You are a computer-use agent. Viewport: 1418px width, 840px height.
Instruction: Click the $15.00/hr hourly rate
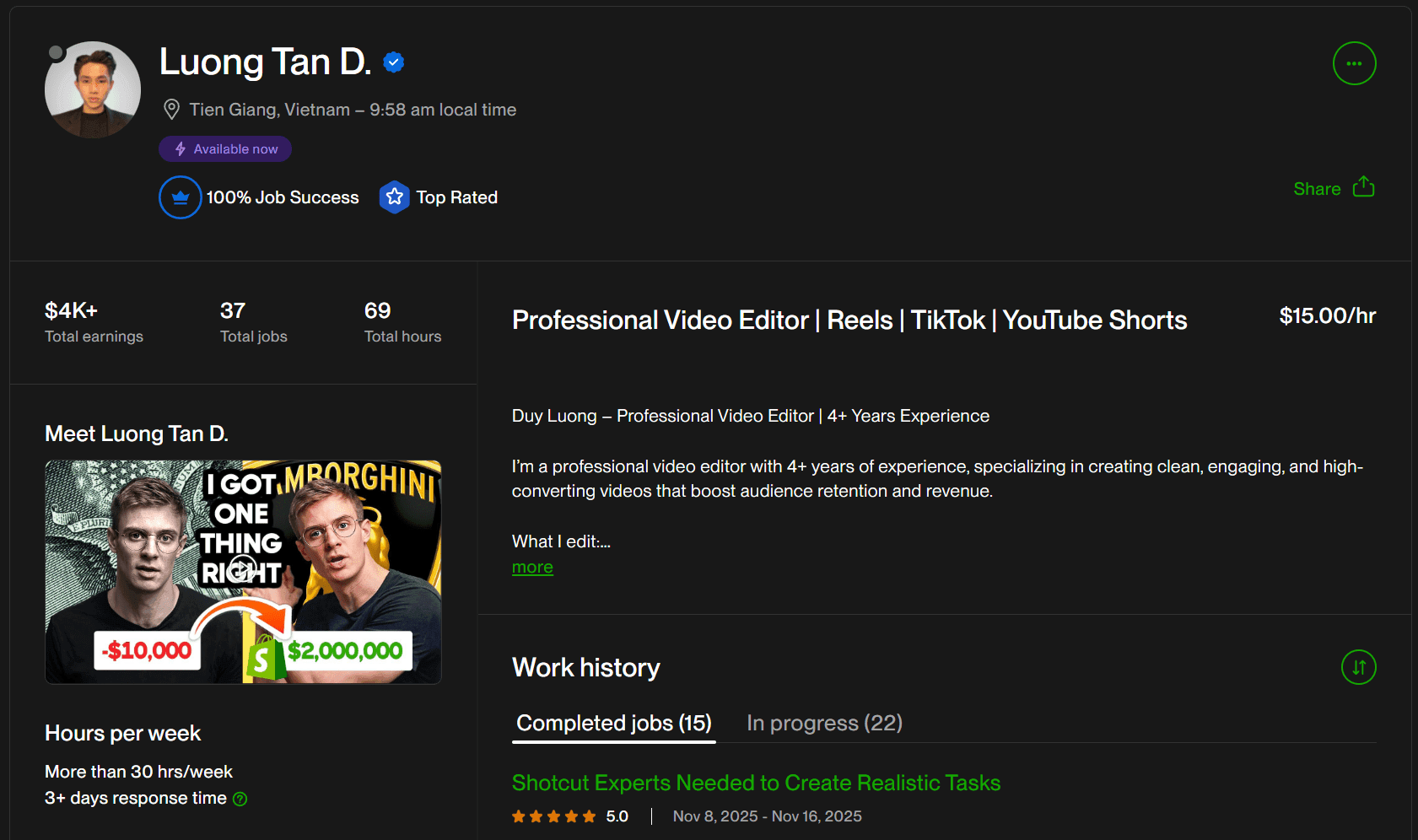click(1327, 316)
